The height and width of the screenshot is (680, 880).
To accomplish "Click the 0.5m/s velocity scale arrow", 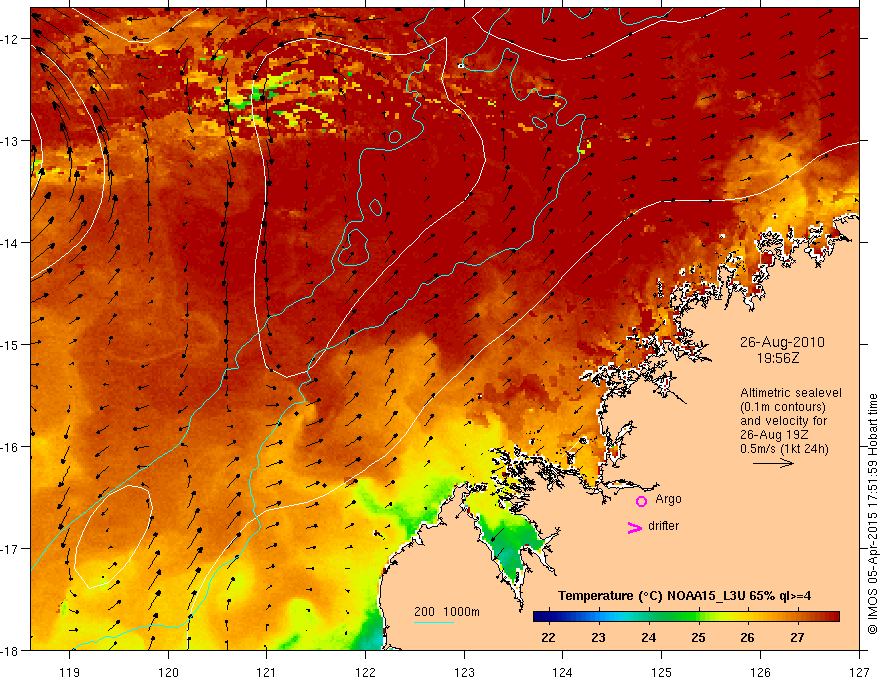I will (x=773, y=463).
